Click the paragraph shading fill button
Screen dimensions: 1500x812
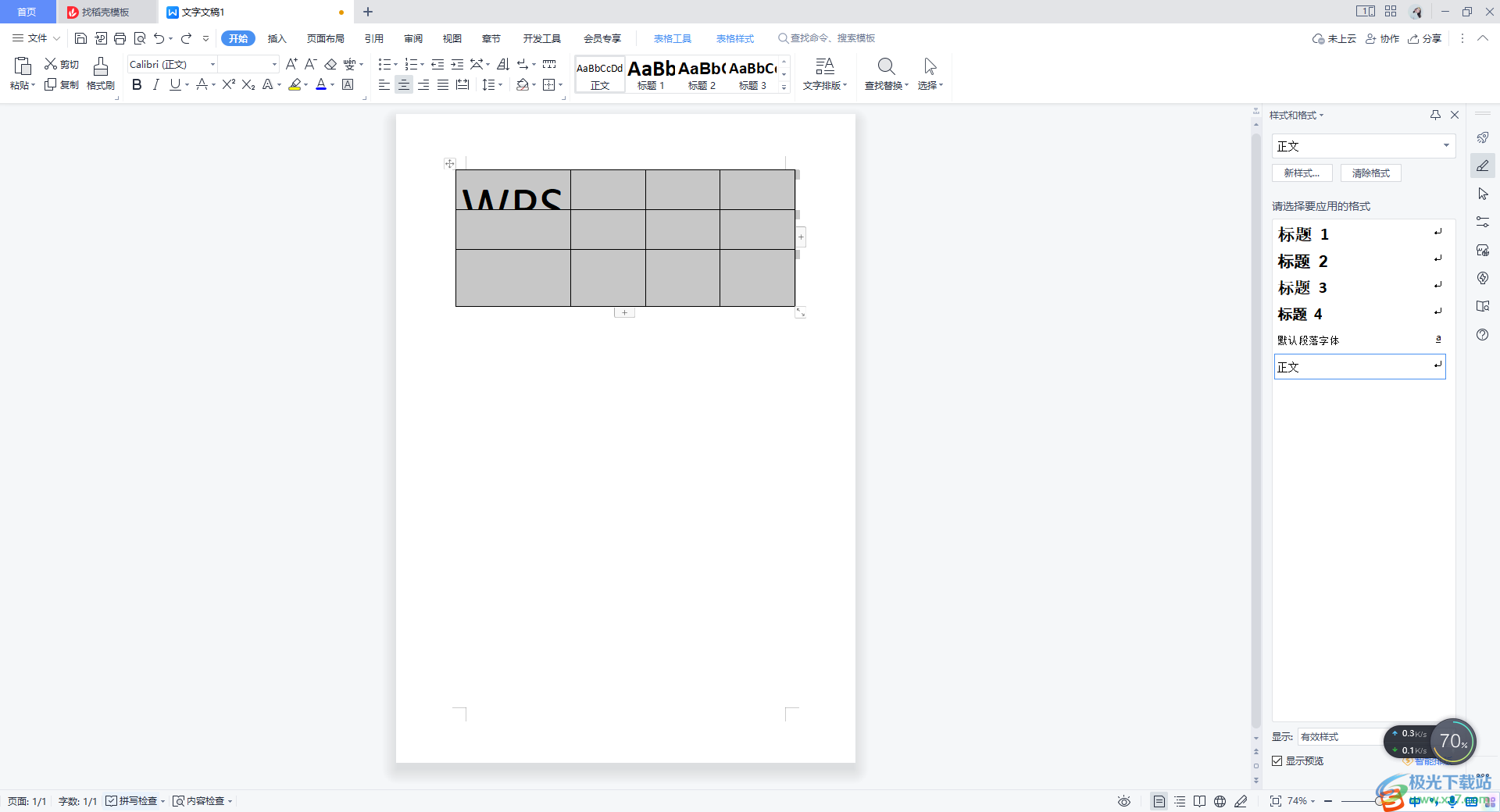click(x=523, y=84)
